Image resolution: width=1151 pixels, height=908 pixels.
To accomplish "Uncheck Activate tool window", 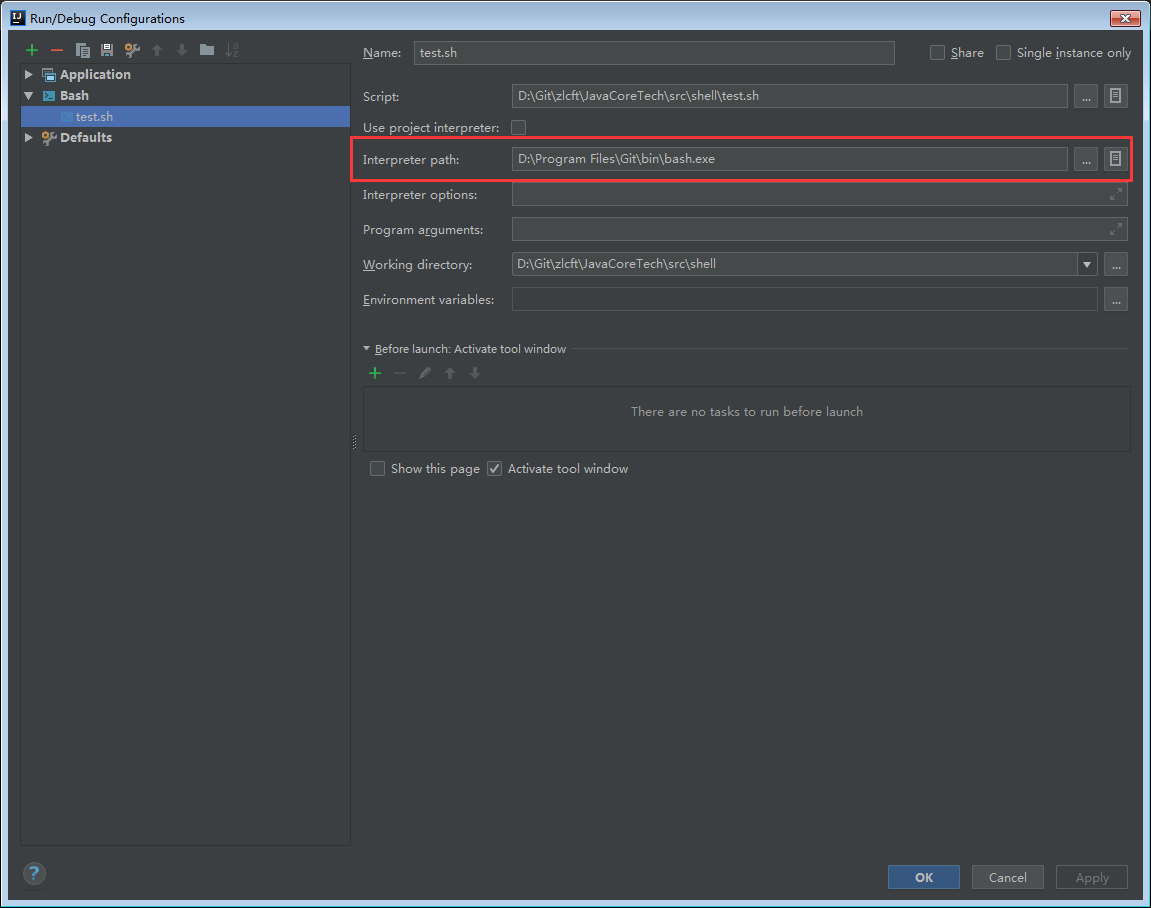I will point(494,468).
